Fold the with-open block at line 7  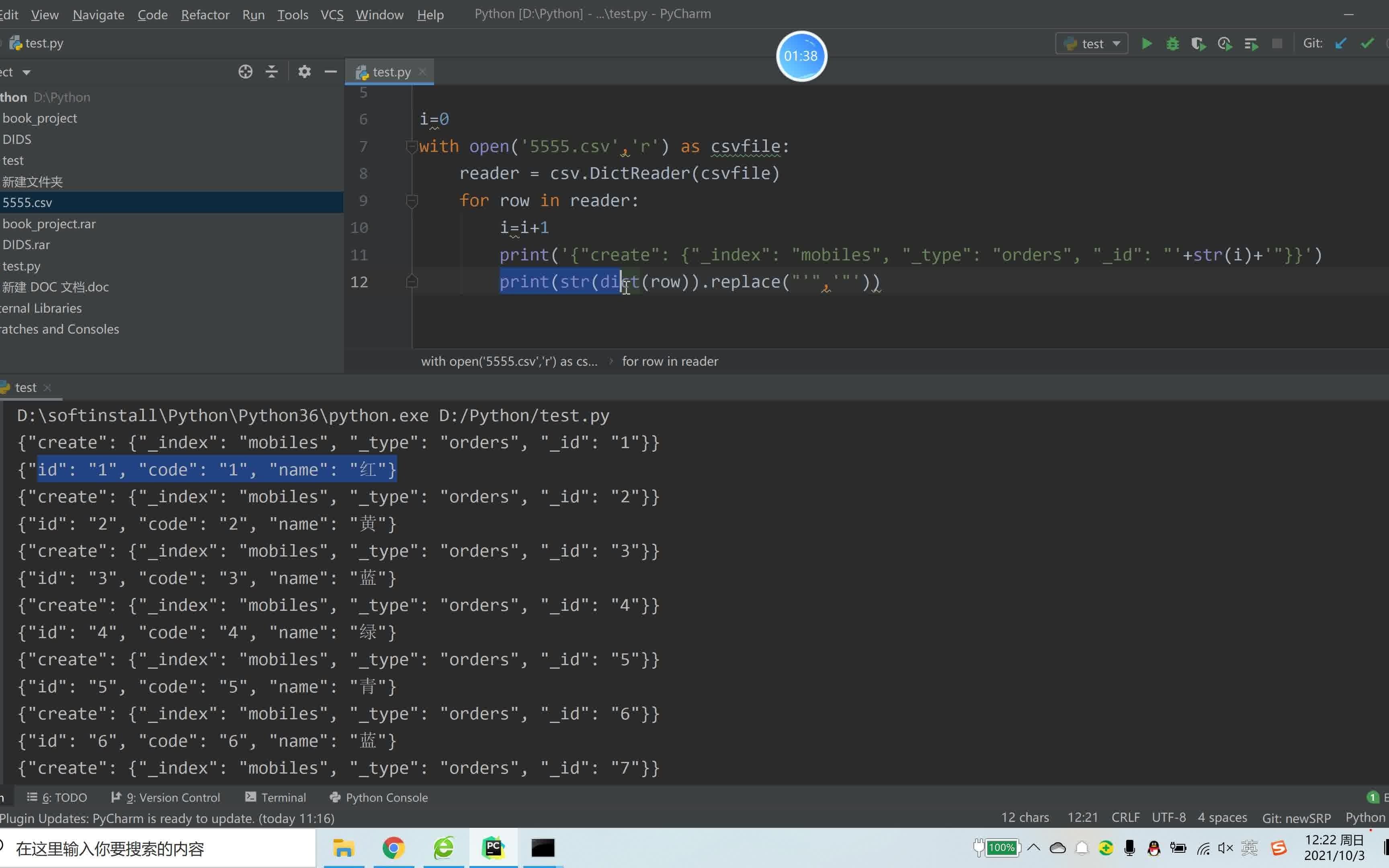[x=412, y=147]
